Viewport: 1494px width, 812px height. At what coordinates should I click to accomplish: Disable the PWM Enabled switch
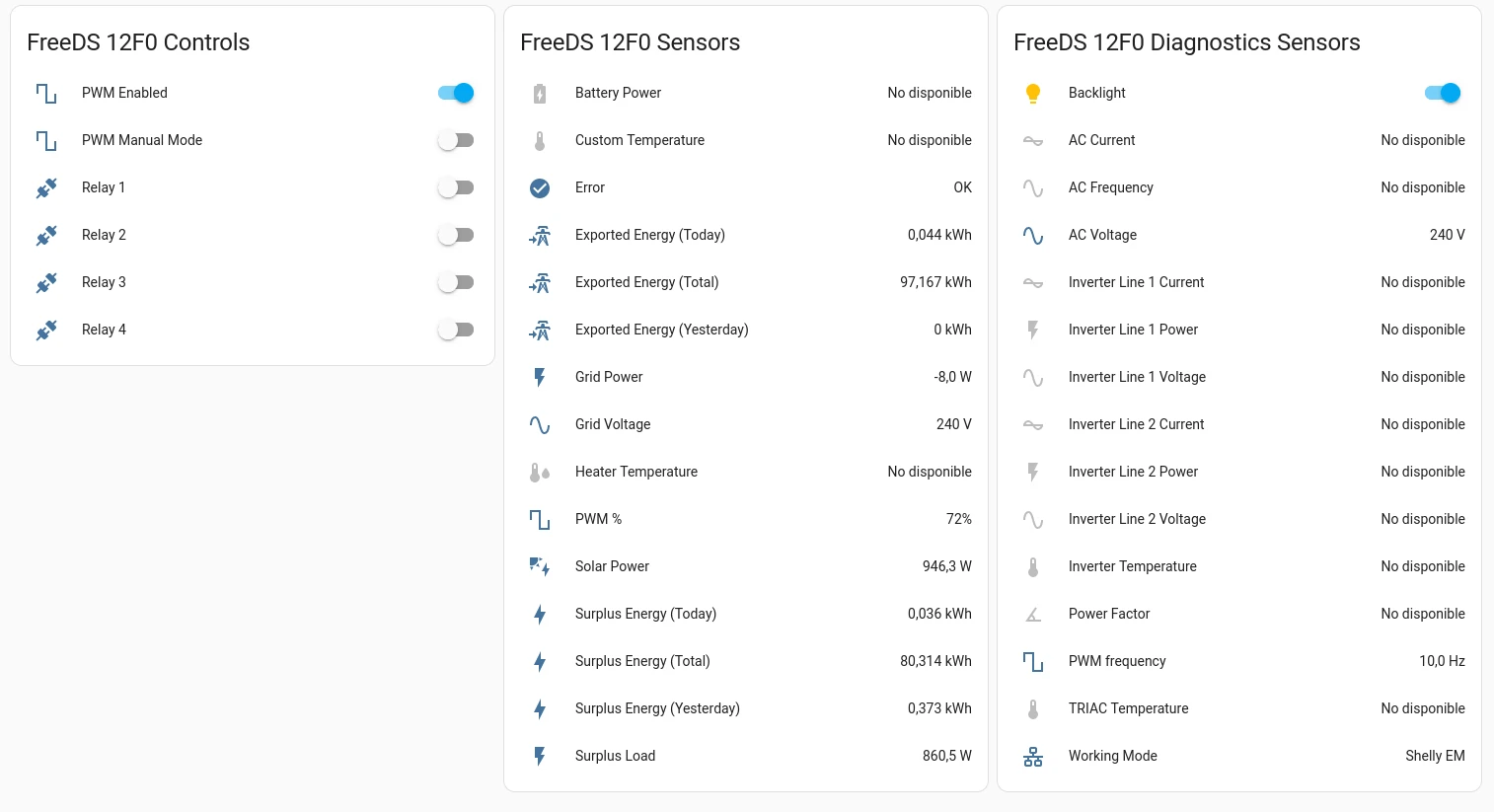(456, 93)
